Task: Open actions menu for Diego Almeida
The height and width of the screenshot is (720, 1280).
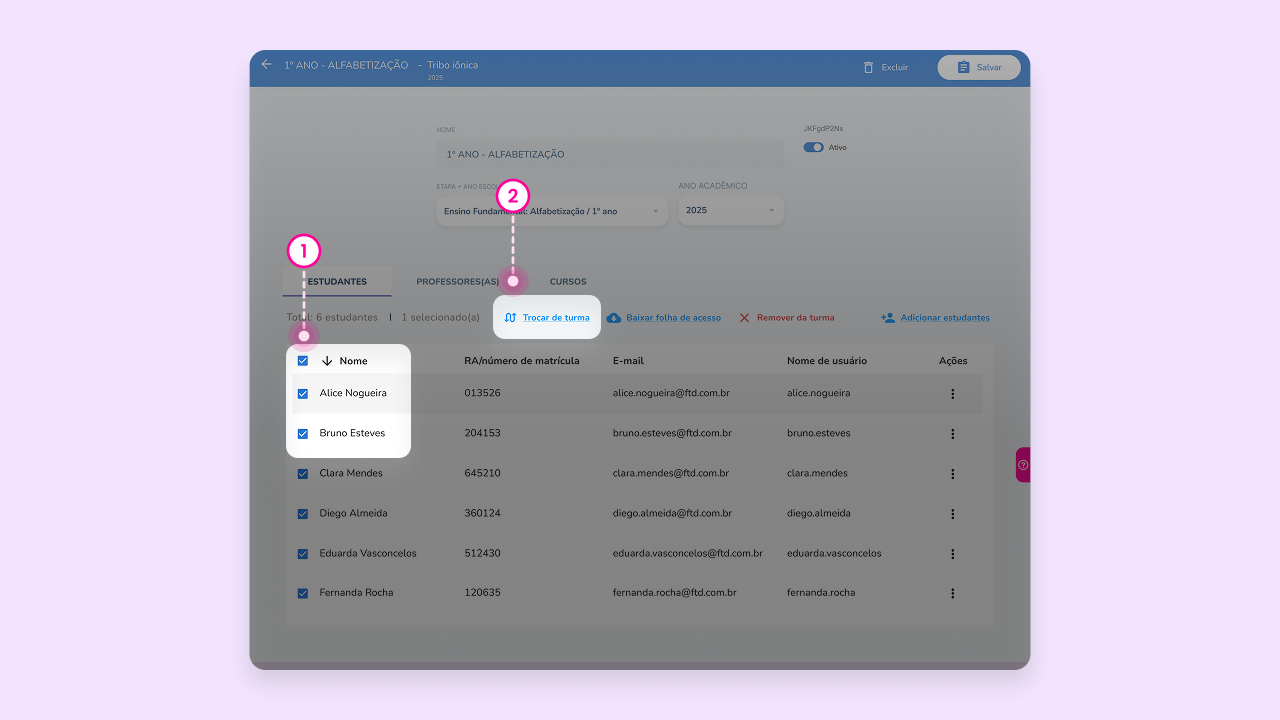Action: (x=952, y=514)
